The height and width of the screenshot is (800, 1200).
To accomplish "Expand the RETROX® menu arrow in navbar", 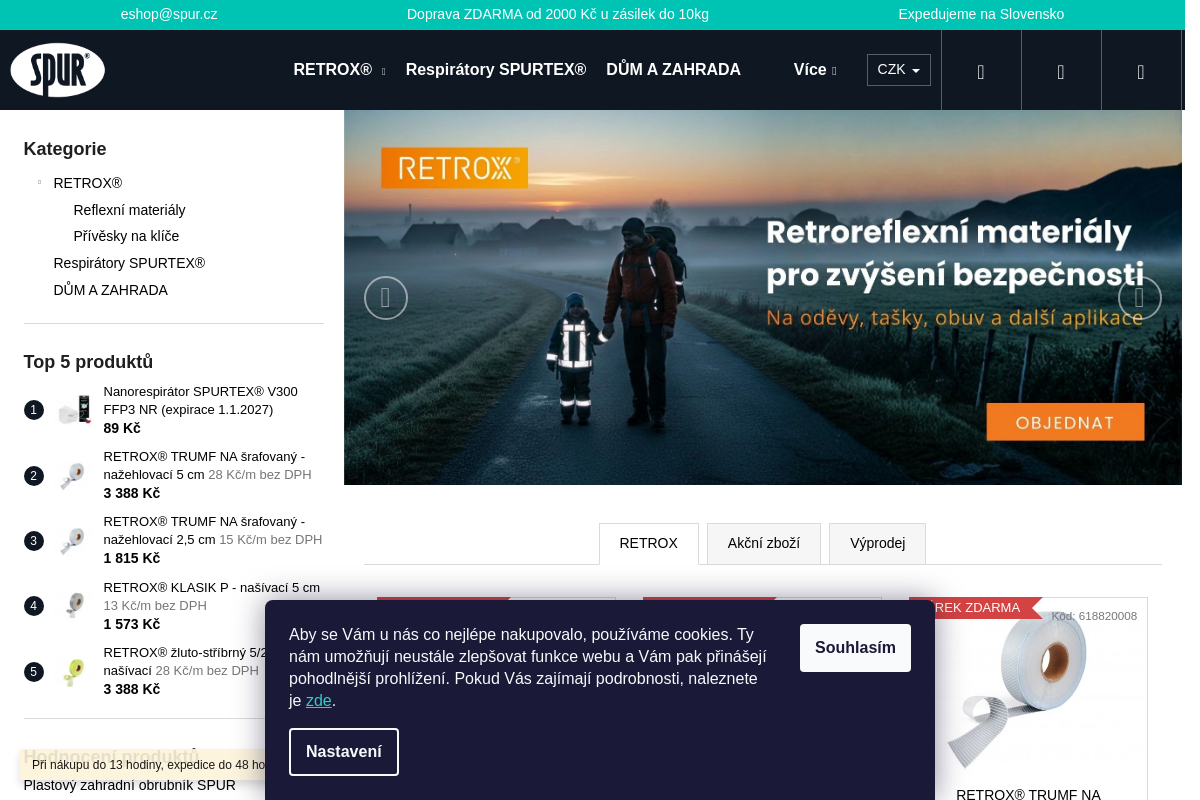I will point(383,71).
